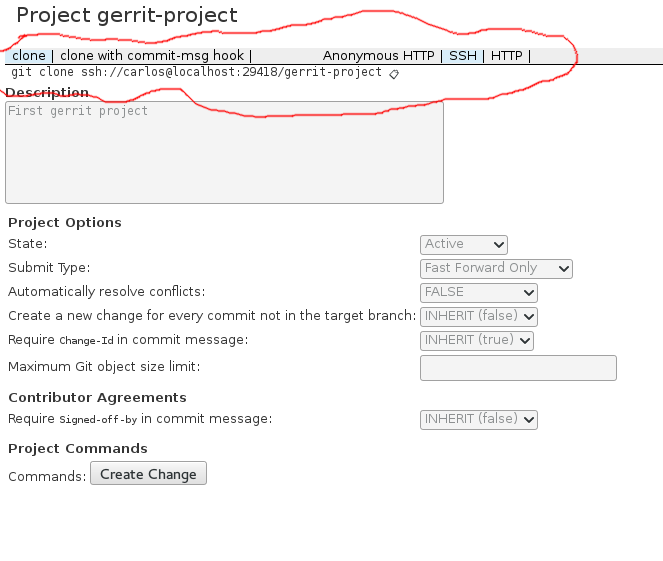Switch protocol to Anonymous HTTP
The image size is (663, 561).
[x=378, y=56]
